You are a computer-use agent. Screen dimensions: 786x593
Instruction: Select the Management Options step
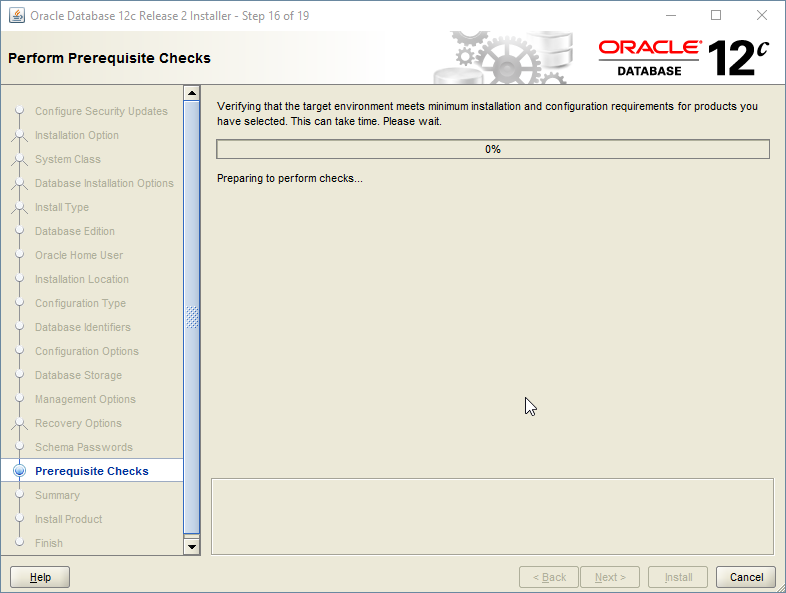(x=85, y=400)
